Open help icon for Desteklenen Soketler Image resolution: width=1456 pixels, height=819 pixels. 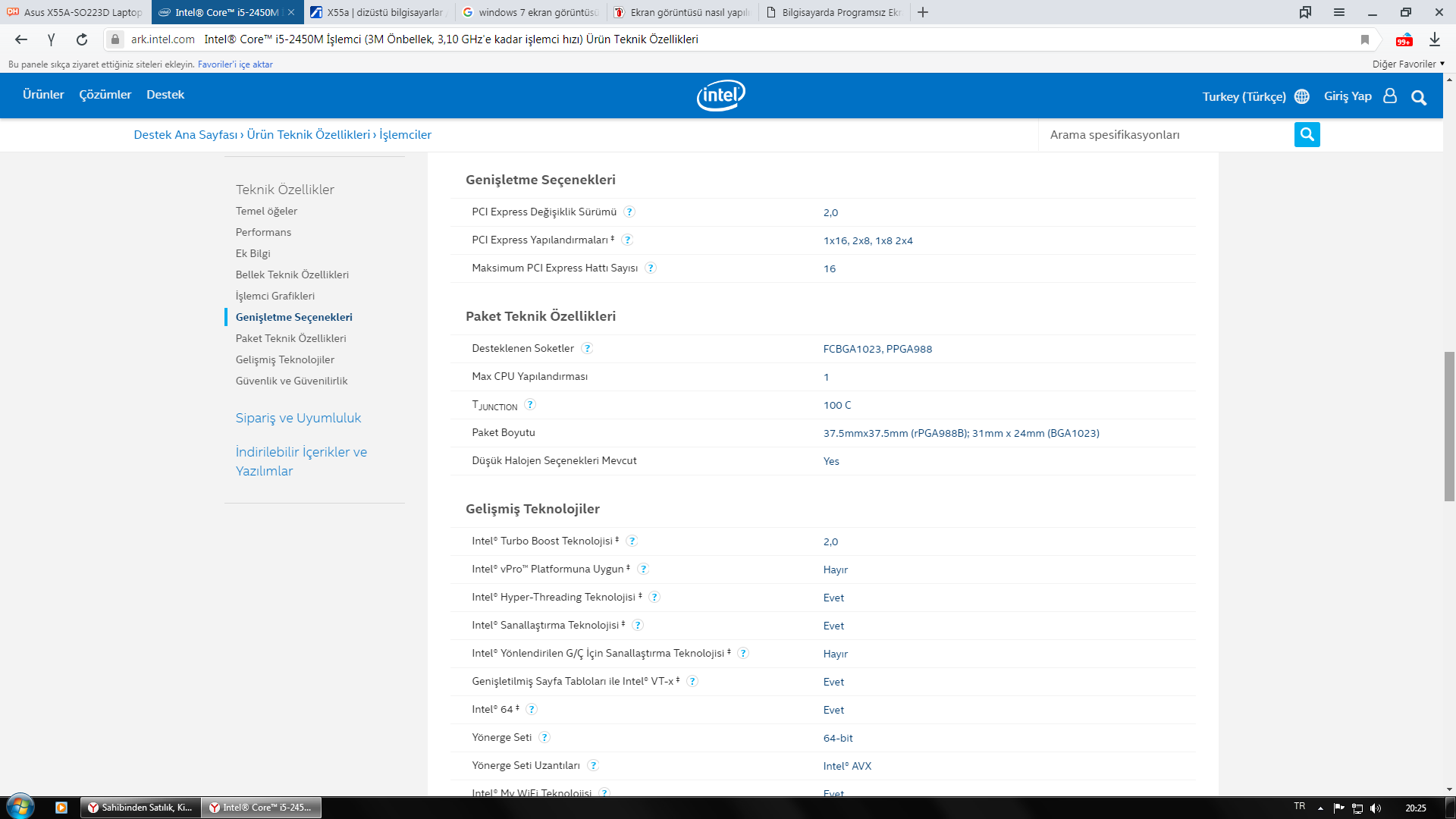[x=587, y=349]
